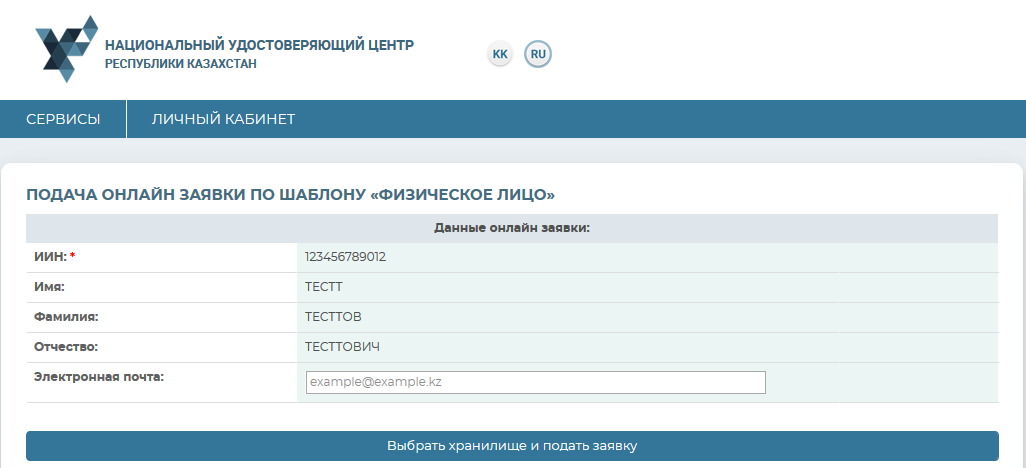Click the 'Данные онлайн заявки:' table header
This screenshot has width=1026, height=468.
[x=512, y=228]
